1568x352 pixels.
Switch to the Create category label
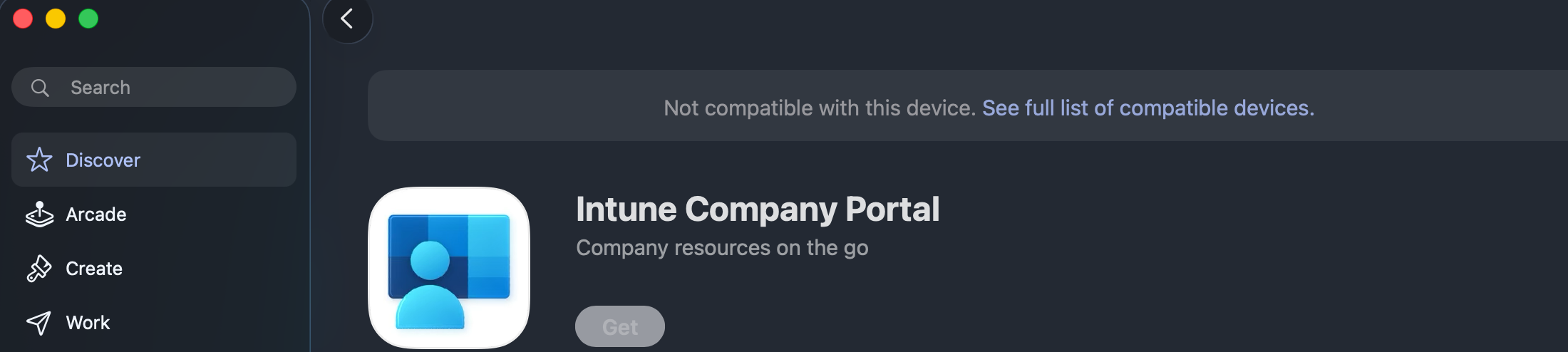tap(94, 269)
